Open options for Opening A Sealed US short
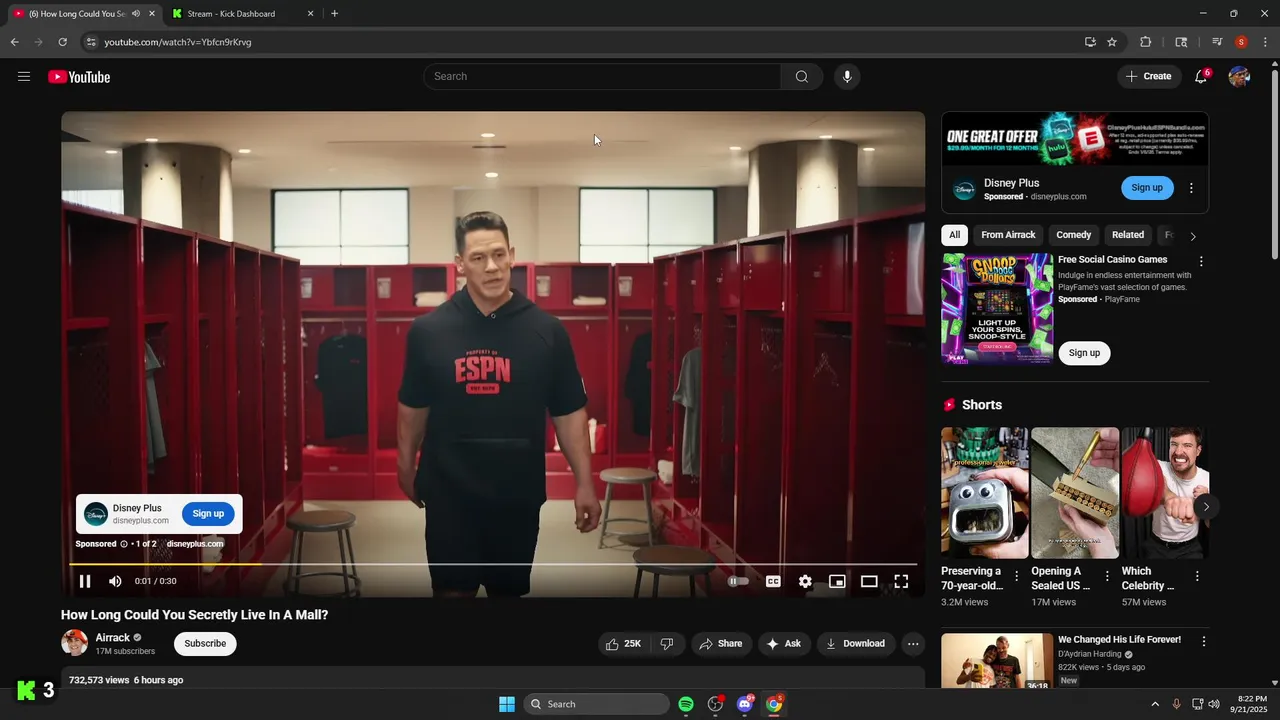Image resolution: width=1280 pixels, height=720 pixels. (x=1107, y=576)
